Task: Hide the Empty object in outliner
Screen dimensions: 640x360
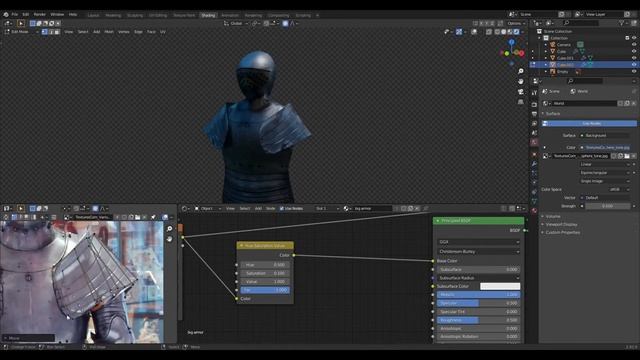Action: pyautogui.click(x=634, y=71)
